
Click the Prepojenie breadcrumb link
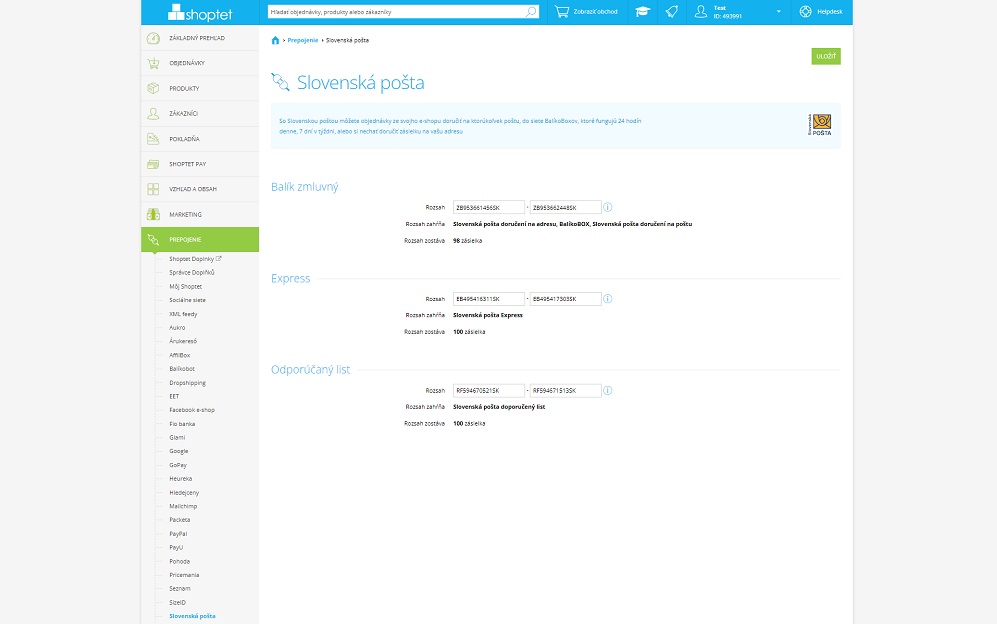tap(303, 40)
